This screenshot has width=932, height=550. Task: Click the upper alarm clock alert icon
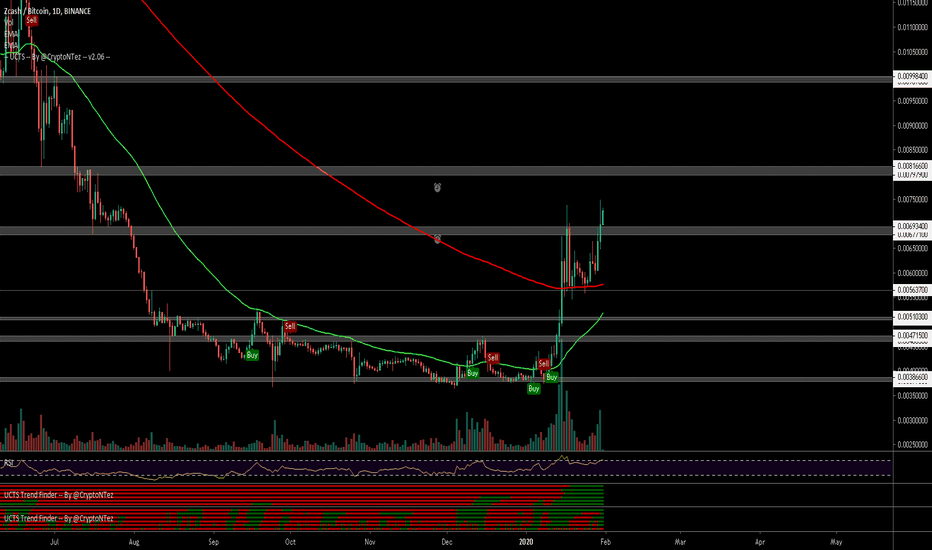pos(437,188)
